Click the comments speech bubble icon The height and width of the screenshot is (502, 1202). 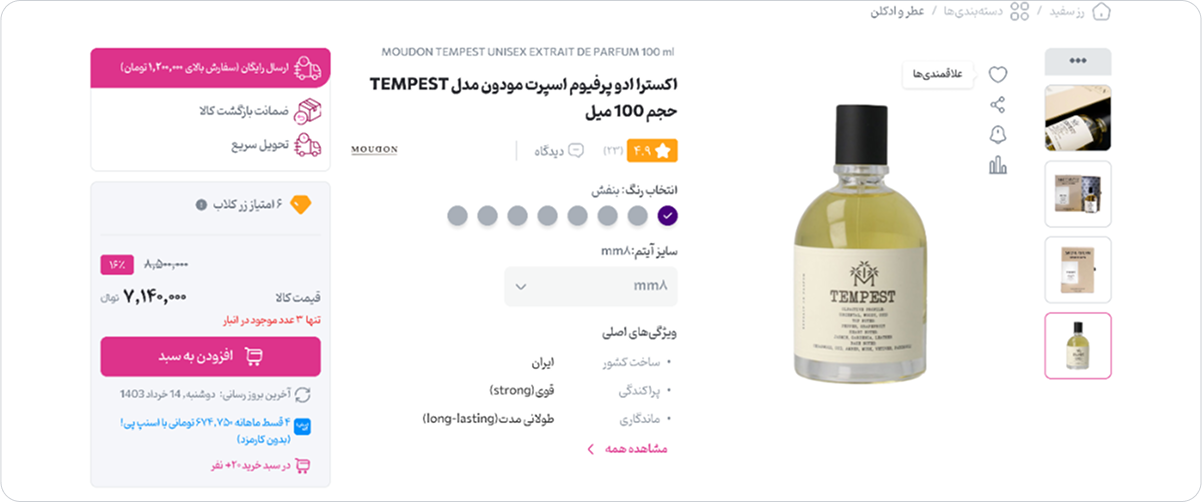575,151
